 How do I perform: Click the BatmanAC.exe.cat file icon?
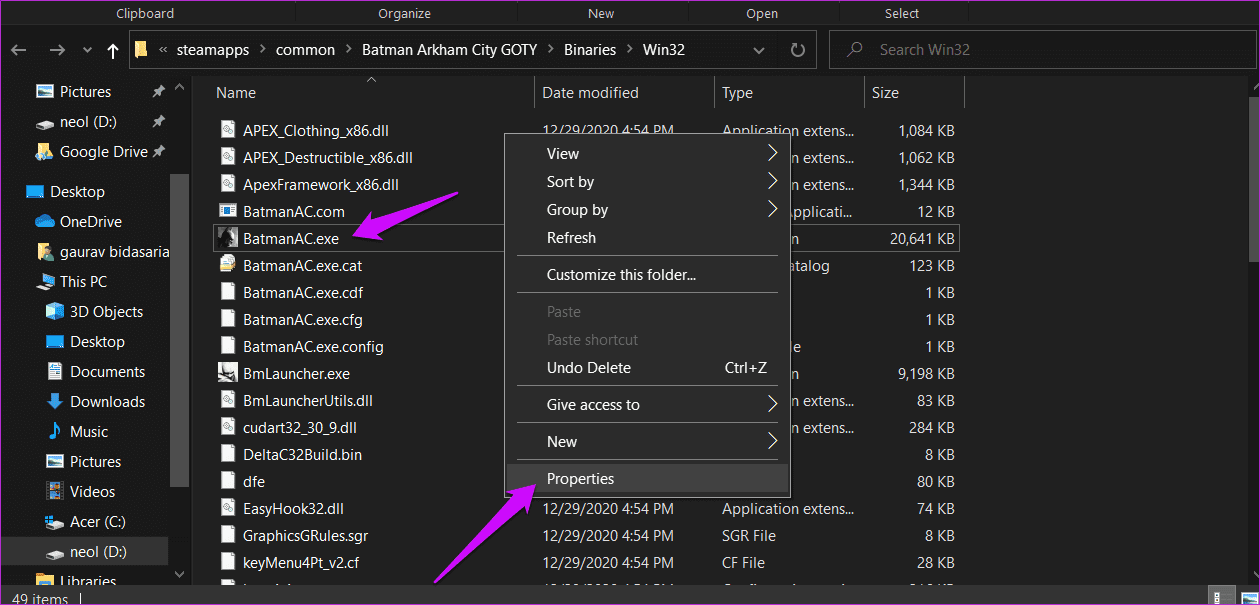coord(227,265)
